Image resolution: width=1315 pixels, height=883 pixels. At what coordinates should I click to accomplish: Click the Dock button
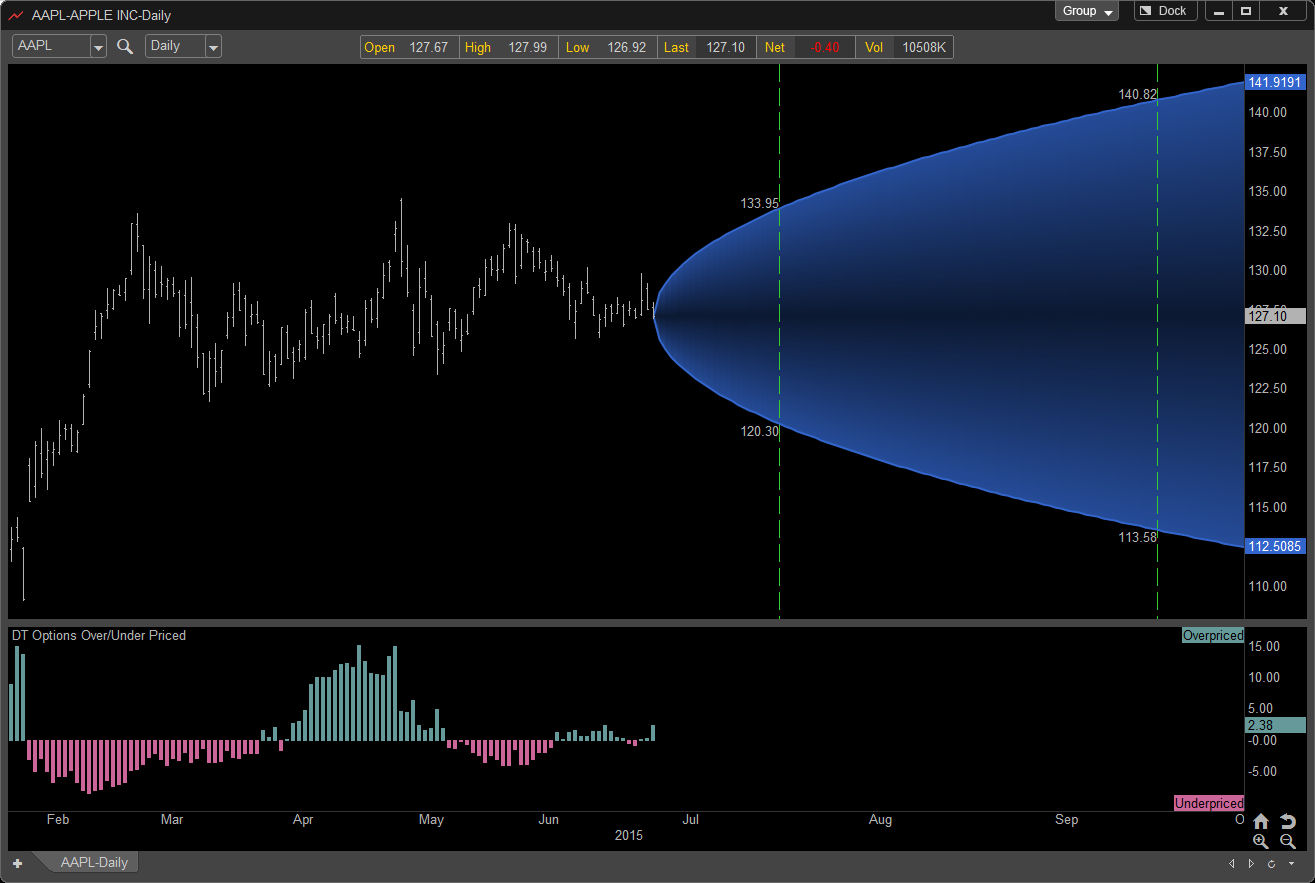pos(1166,11)
